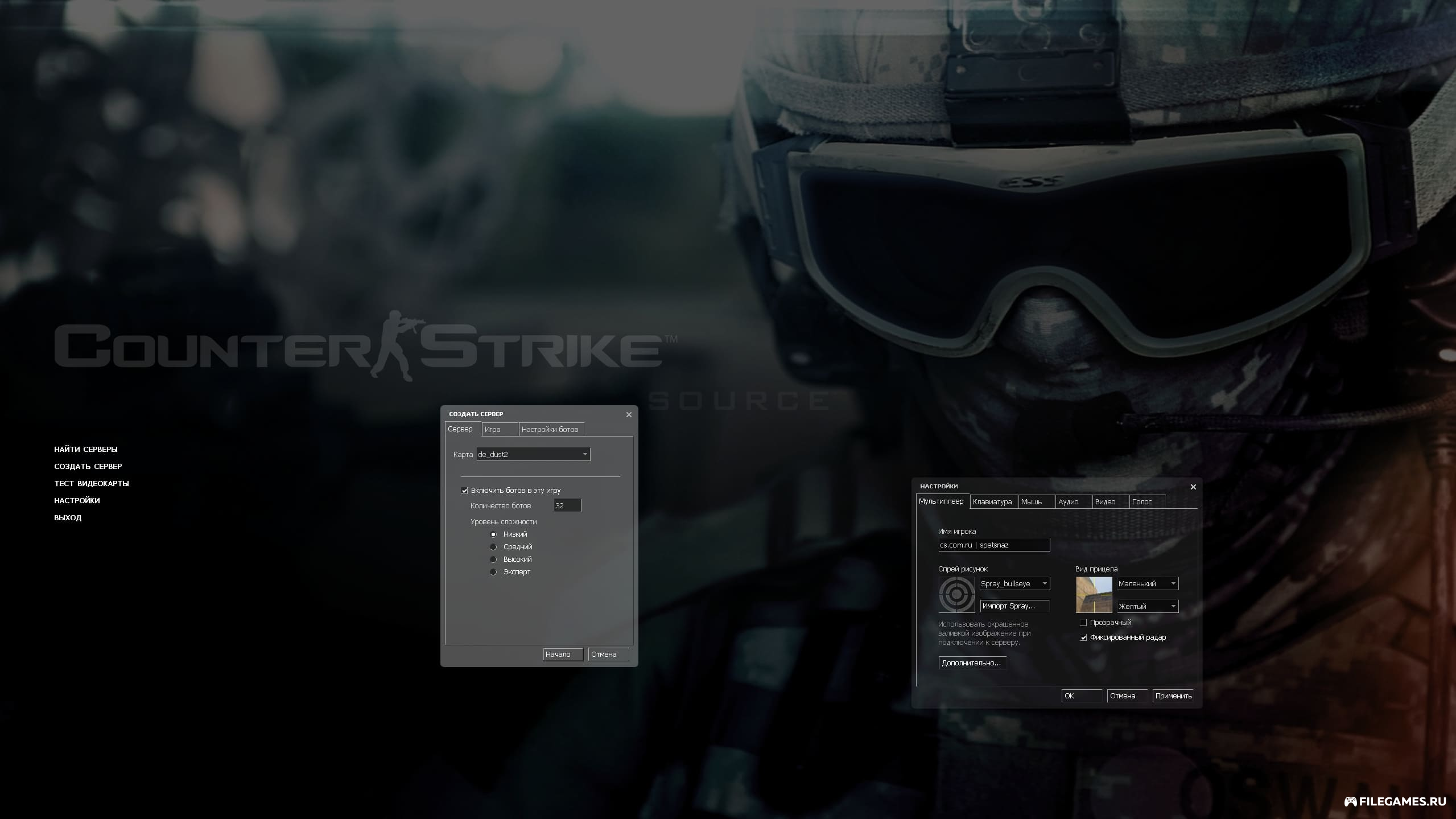Click Отмена in Создать сервер dialog
The height and width of the screenshot is (819, 1456).
[x=608, y=655]
